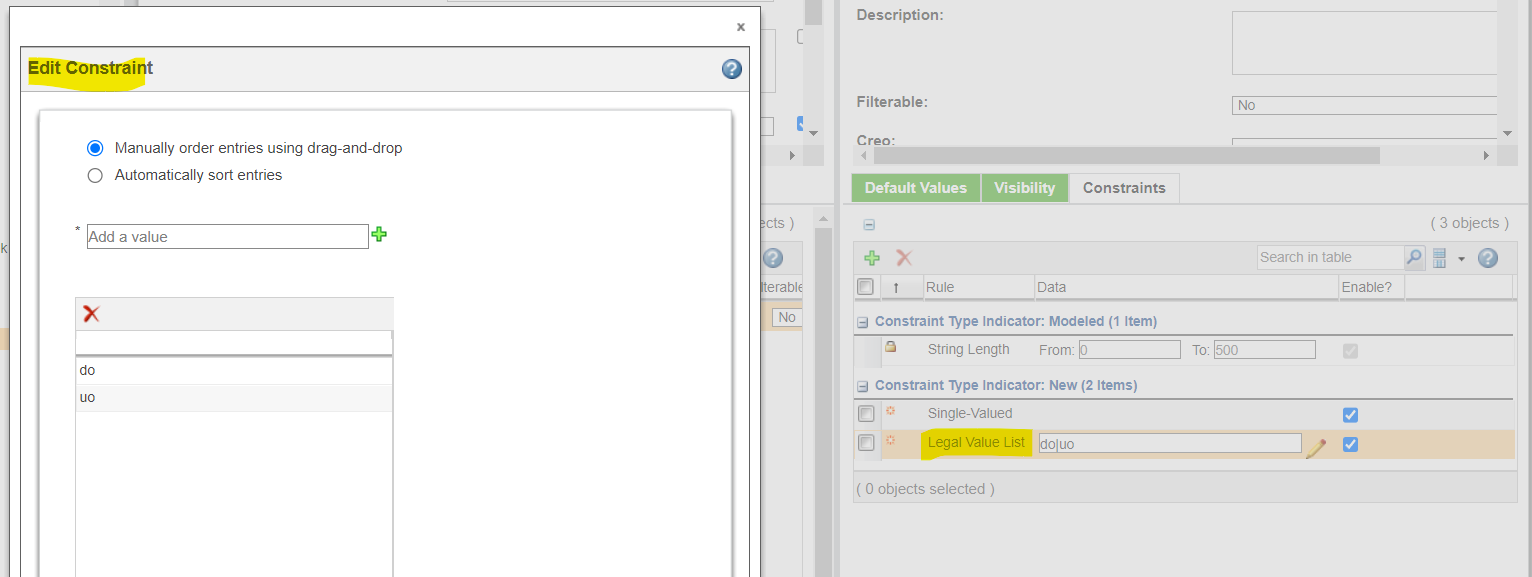Click the magnifier to search in table
Viewport: 1532px width, 577px height.
pos(1413,257)
